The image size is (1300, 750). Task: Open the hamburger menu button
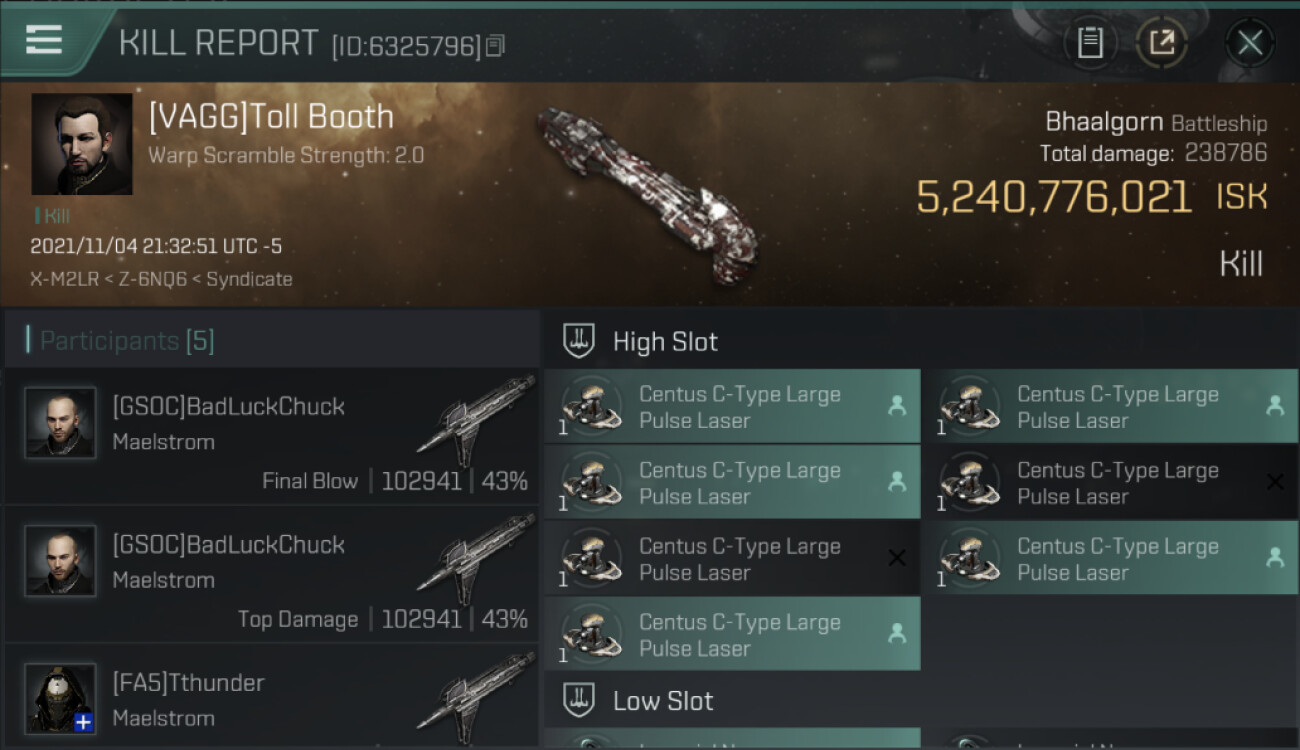[45, 40]
